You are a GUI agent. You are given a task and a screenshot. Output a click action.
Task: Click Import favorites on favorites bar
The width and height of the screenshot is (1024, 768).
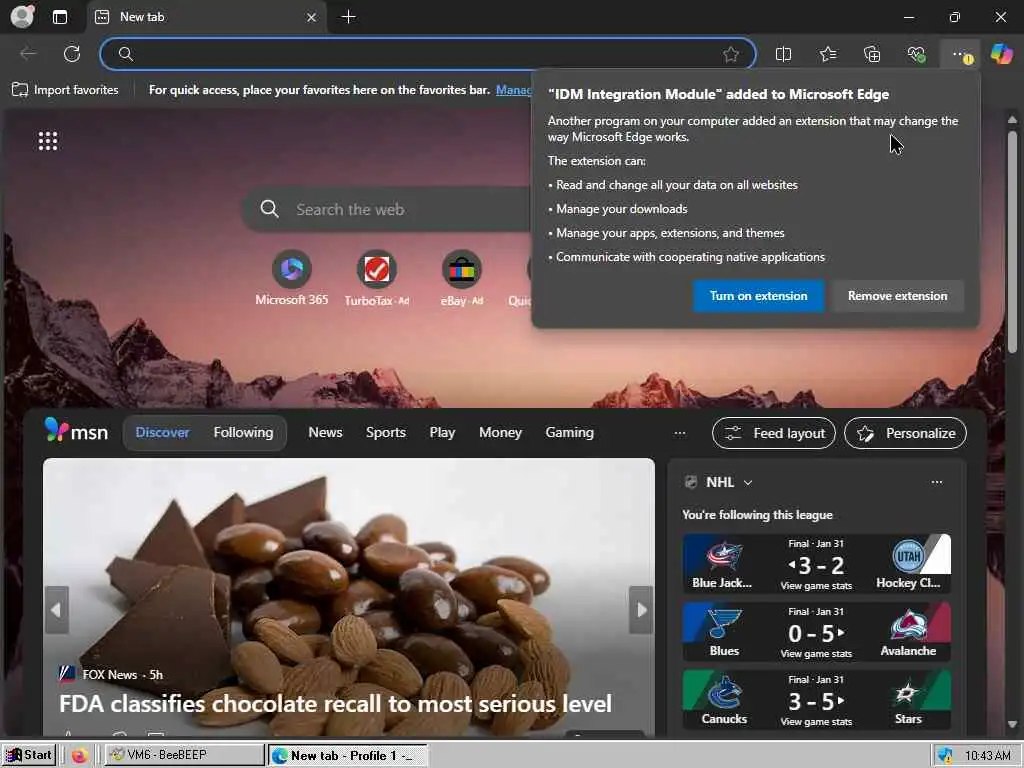tap(65, 90)
